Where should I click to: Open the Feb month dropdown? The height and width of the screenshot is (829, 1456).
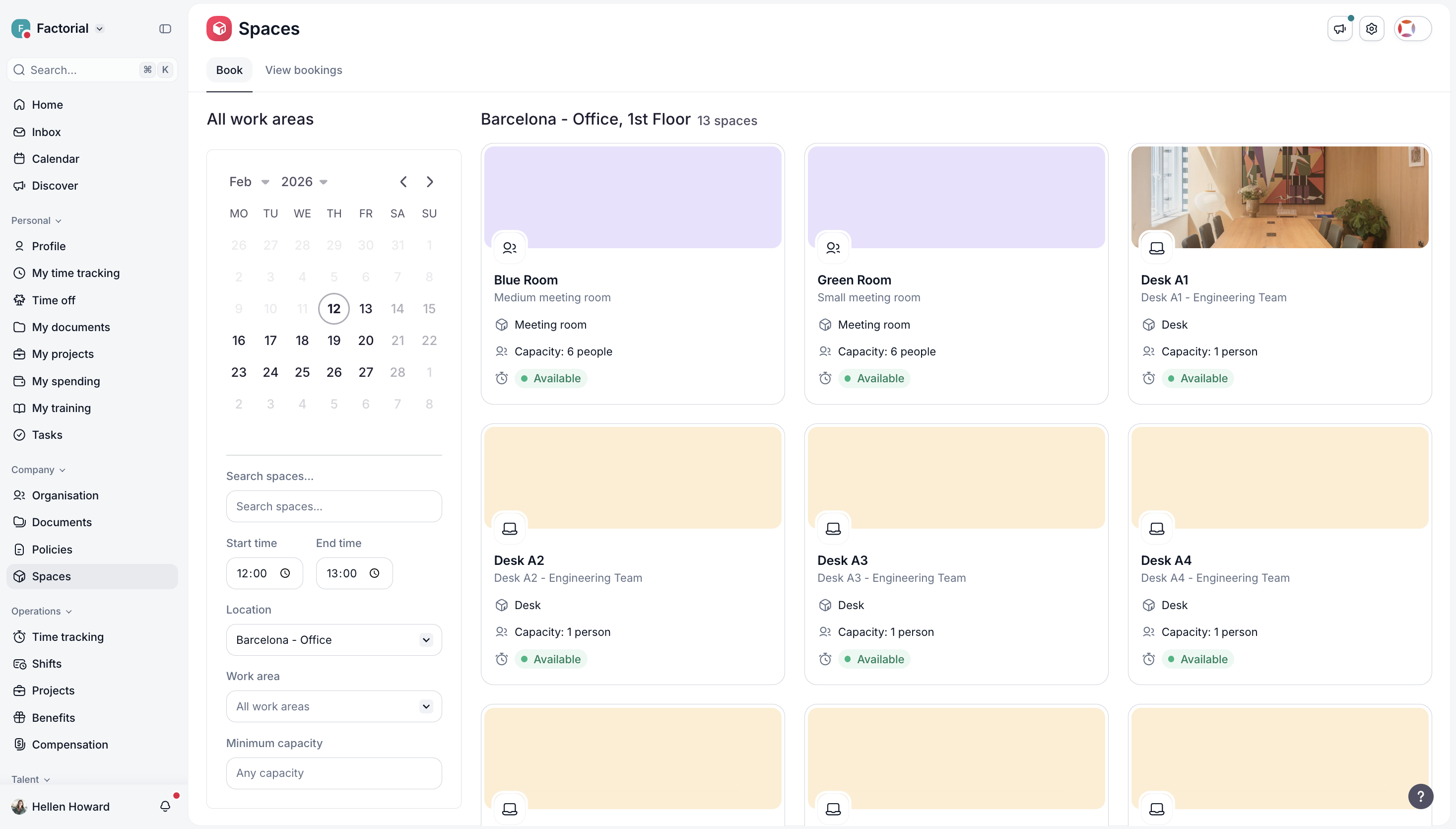(x=249, y=182)
